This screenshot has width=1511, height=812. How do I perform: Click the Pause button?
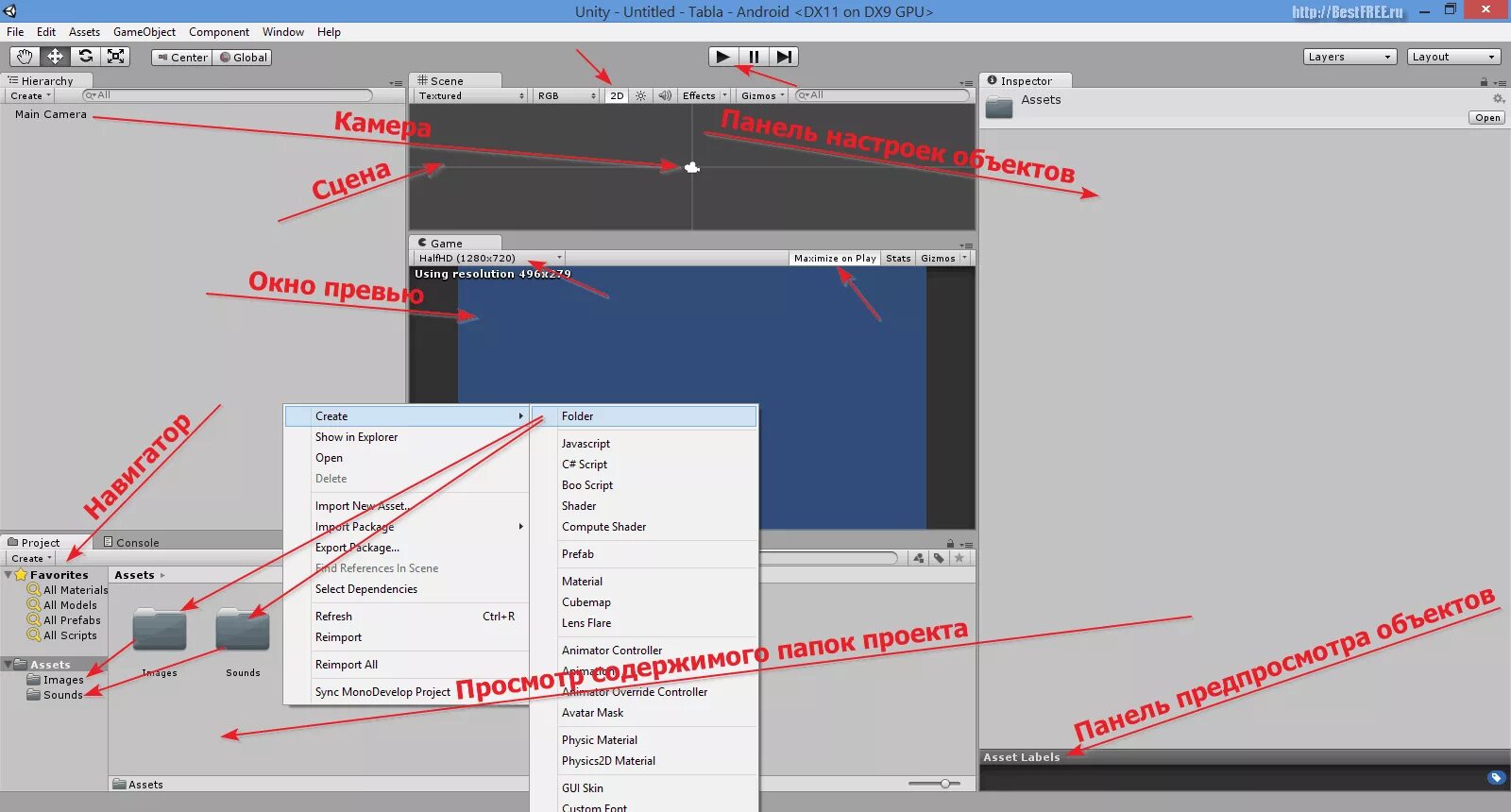754,57
